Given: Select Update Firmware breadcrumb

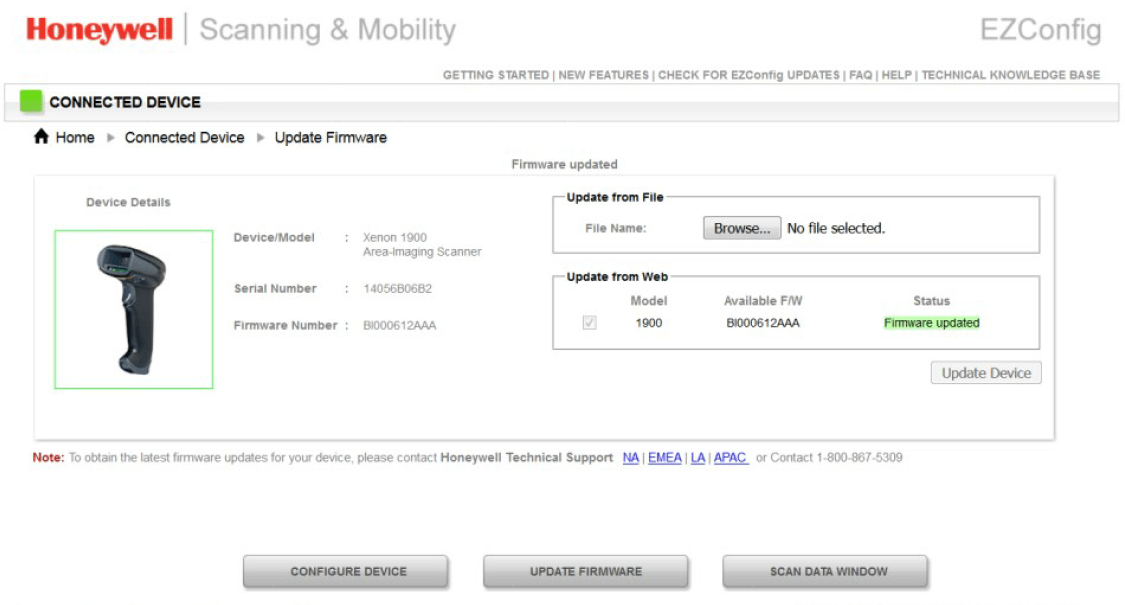Looking at the screenshot, I should 331,137.
